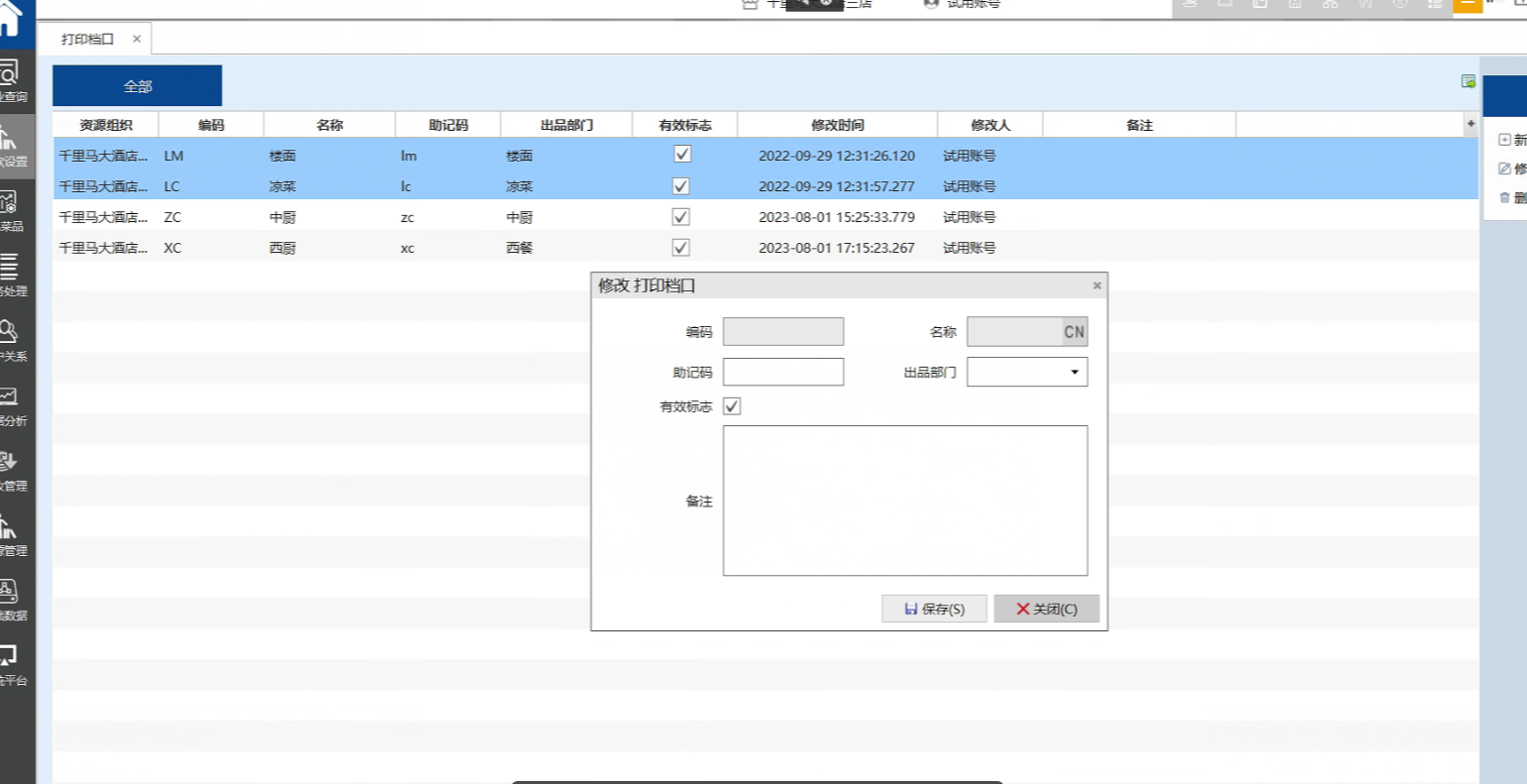
Task: Click the 删除 trash icon in right panel
Action: click(1504, 197)
